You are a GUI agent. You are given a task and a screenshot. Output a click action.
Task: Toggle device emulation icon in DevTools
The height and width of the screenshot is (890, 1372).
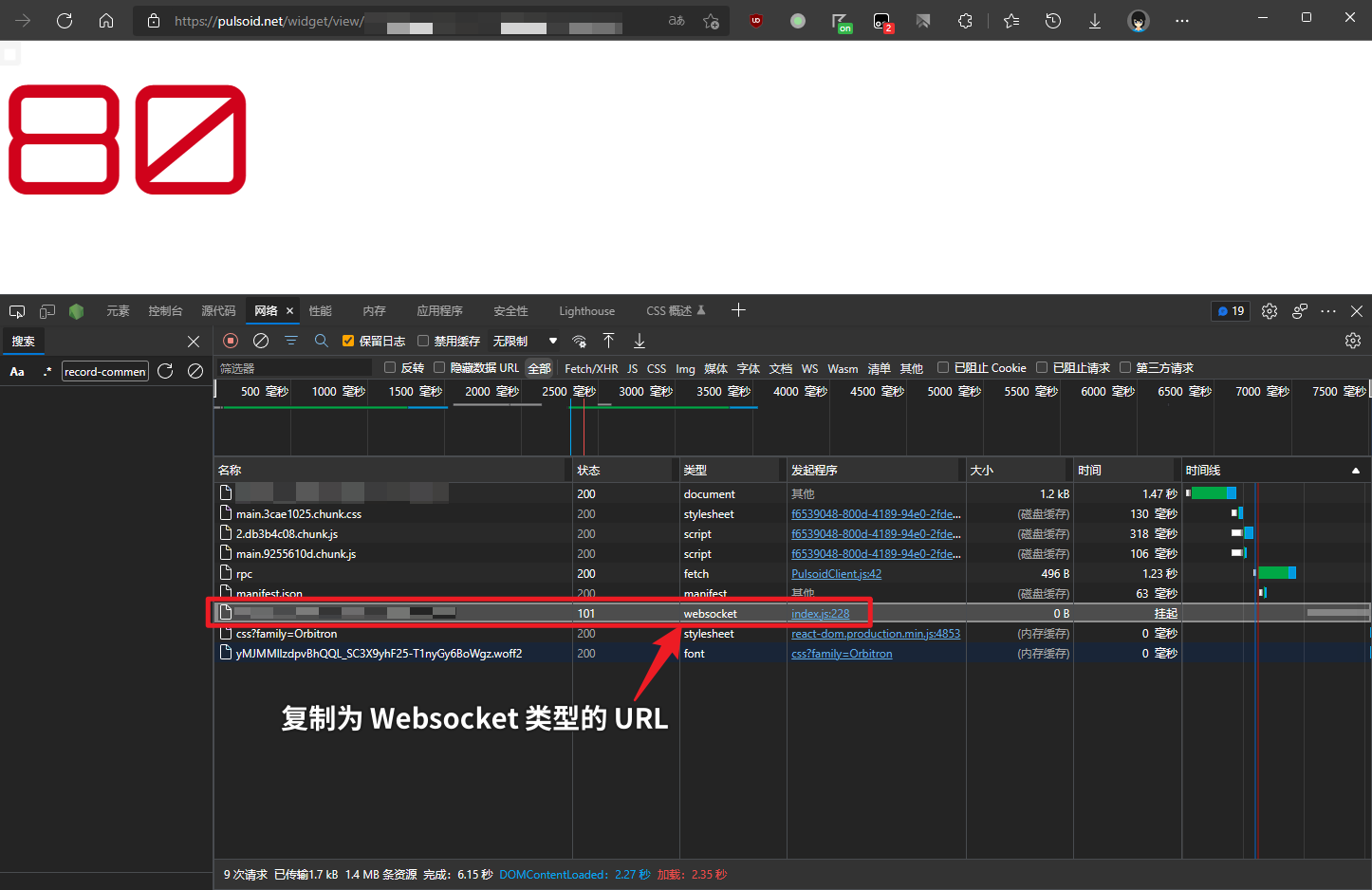(47, 311)
